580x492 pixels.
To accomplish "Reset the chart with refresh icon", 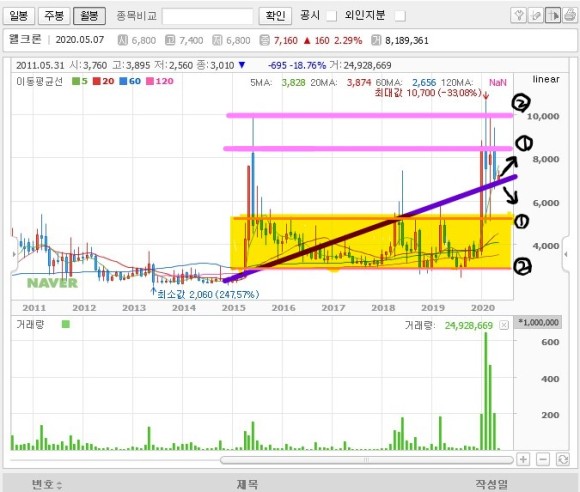I will (x=563, y=459).
